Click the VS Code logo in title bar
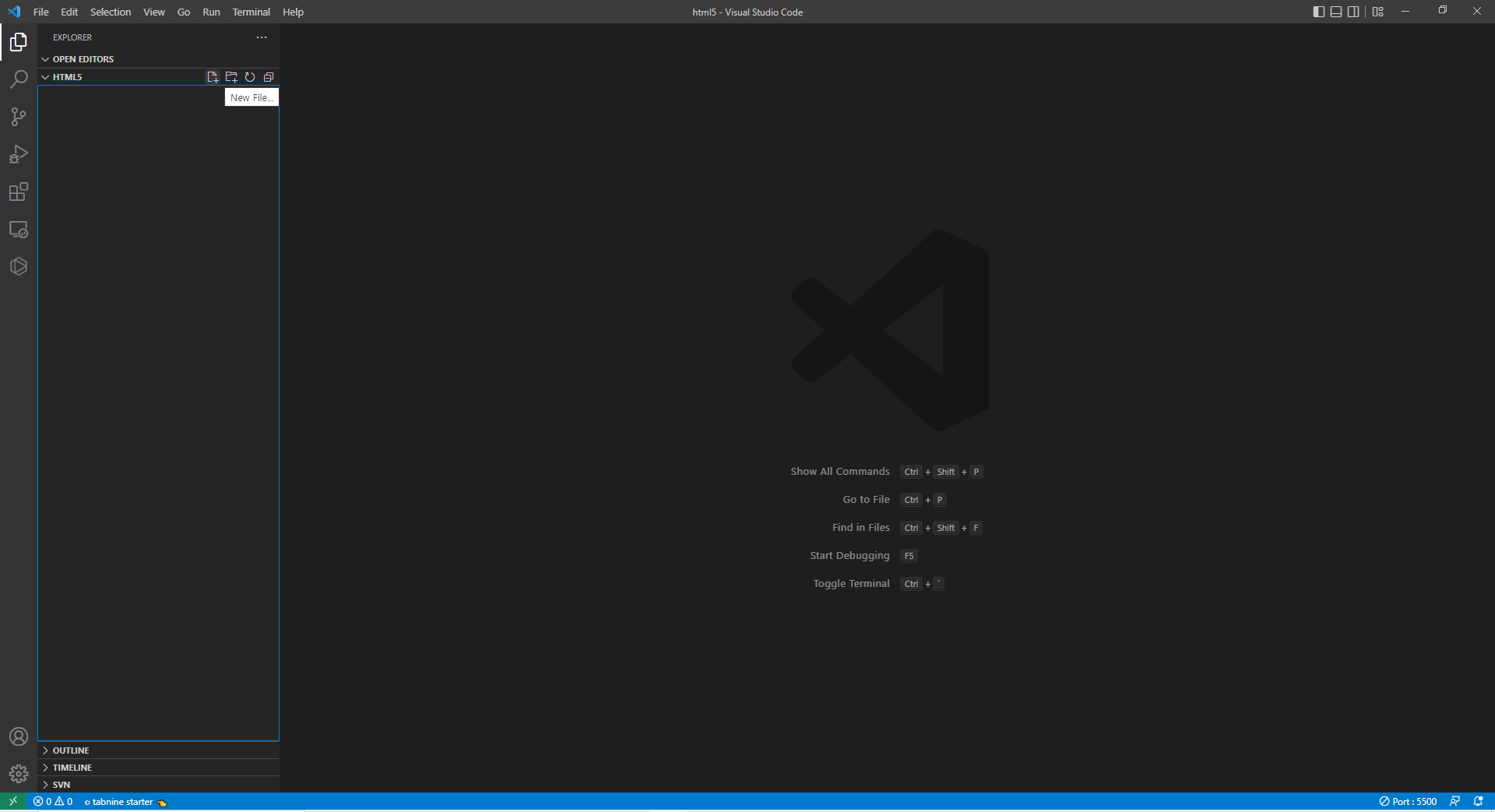The width and height of the screenshot is (1495, 812). [14, 12]
